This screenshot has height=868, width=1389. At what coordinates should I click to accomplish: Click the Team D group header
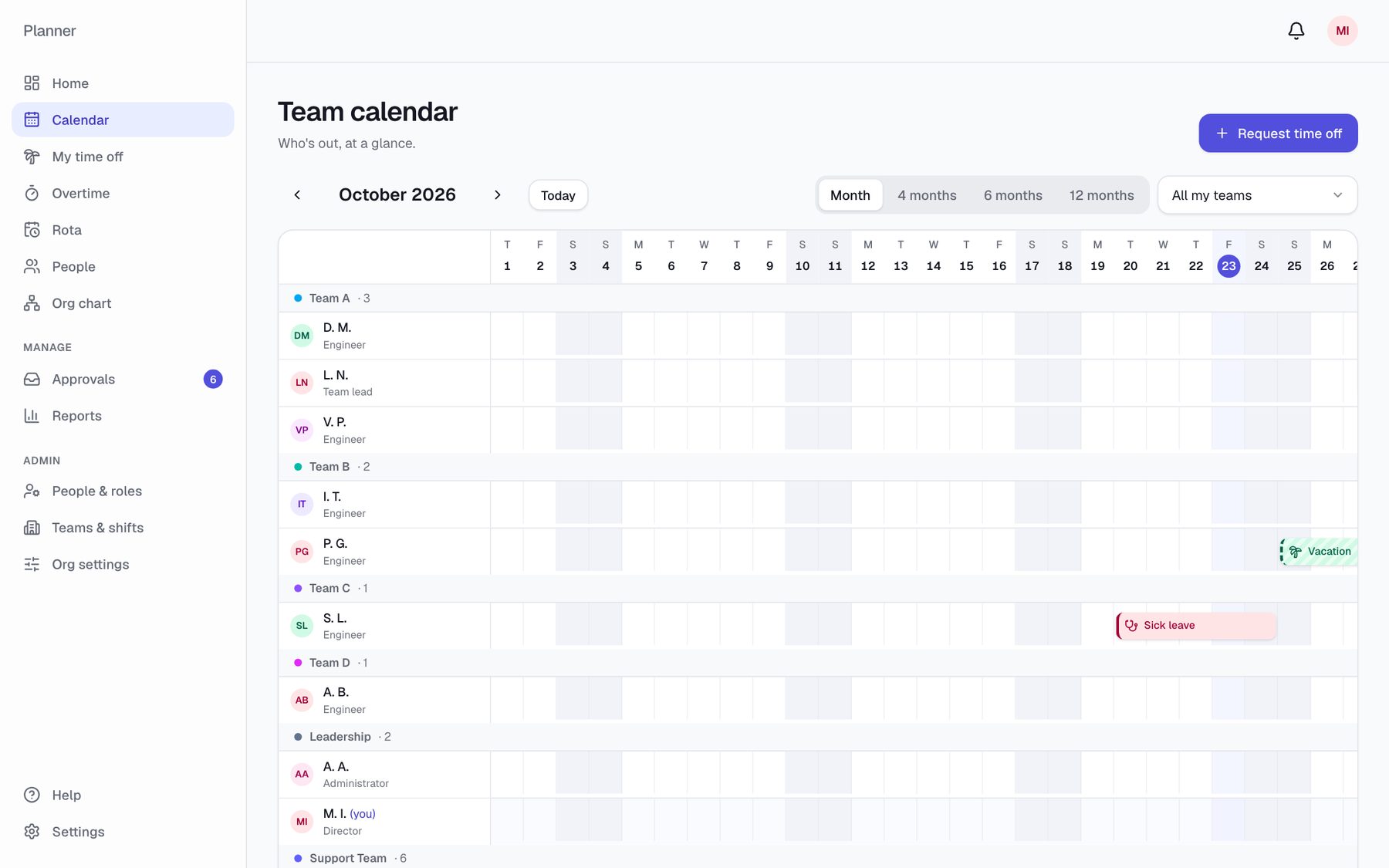818,663
